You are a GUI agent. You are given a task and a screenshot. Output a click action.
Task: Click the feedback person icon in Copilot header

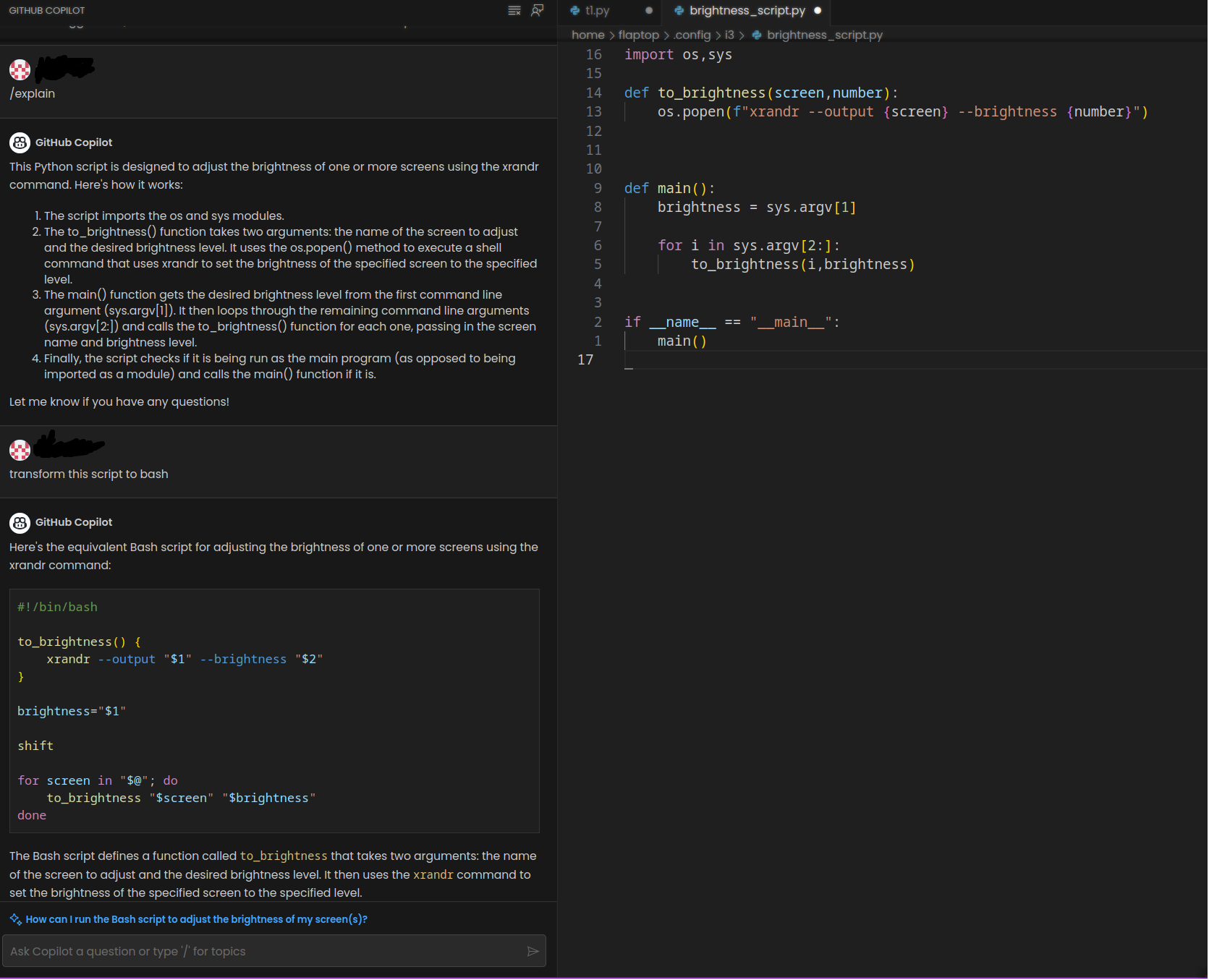[x=537, y=10]
